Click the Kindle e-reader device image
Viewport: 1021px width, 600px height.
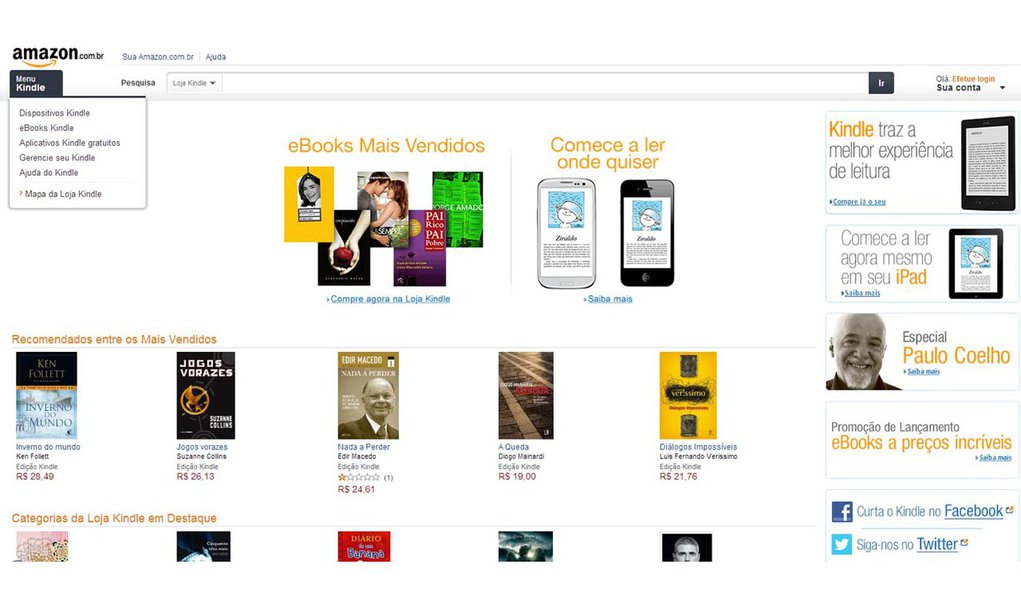coord(987,163)
